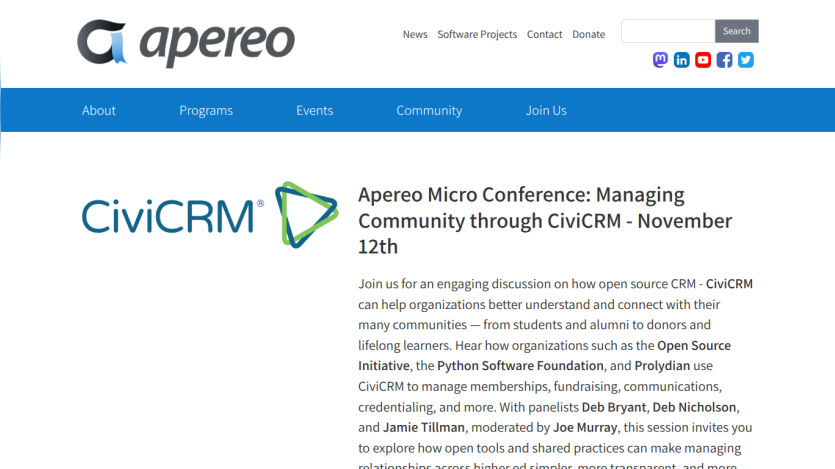Go to the News page
This screenshot has width=835, height=469.
pyautogui.click(x=415, y=34)
